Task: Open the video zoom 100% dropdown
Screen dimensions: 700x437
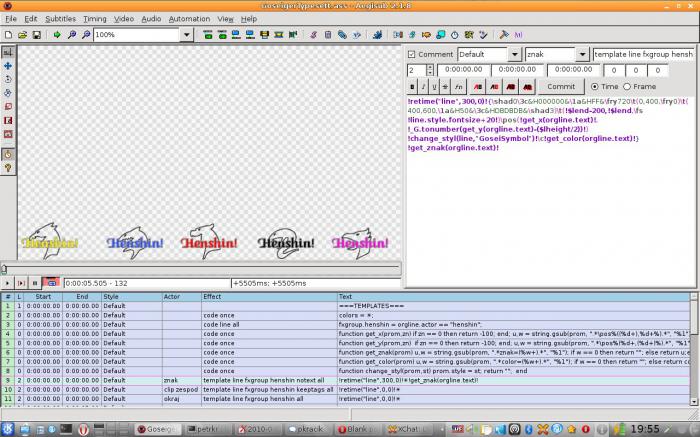Action: pyautogui.click(x=186, y=35)
